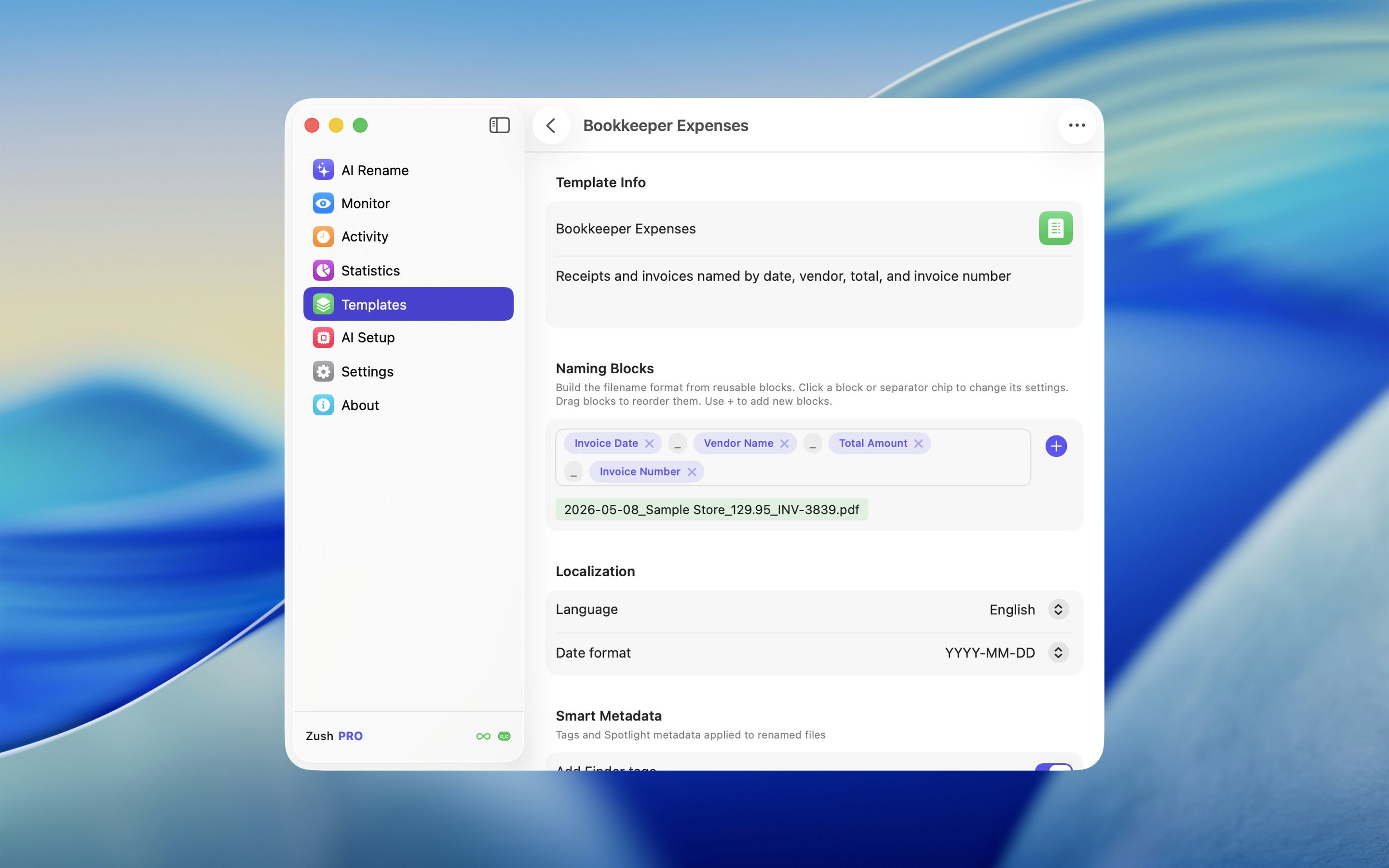Open the Activity section
Screen dimensions: 1389x868
(x=408, y=236)
